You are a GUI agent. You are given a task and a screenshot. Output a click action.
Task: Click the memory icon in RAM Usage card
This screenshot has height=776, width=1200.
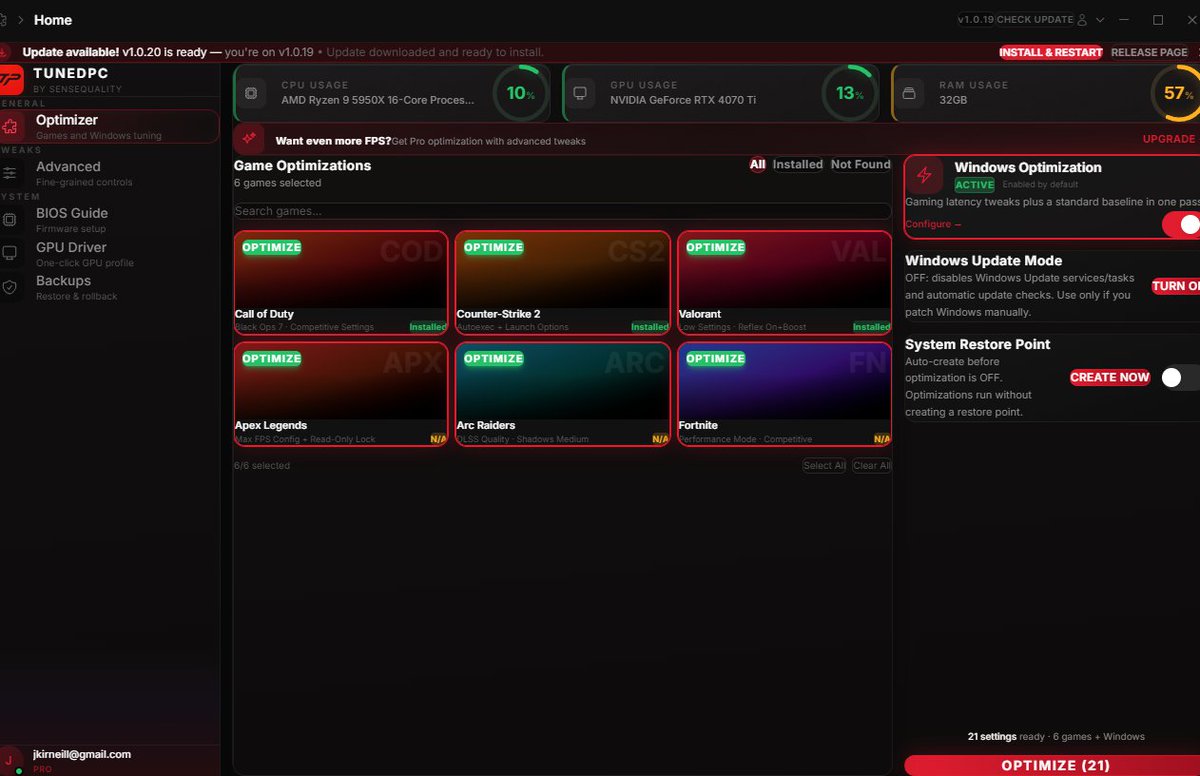click(x=908, y=93)
